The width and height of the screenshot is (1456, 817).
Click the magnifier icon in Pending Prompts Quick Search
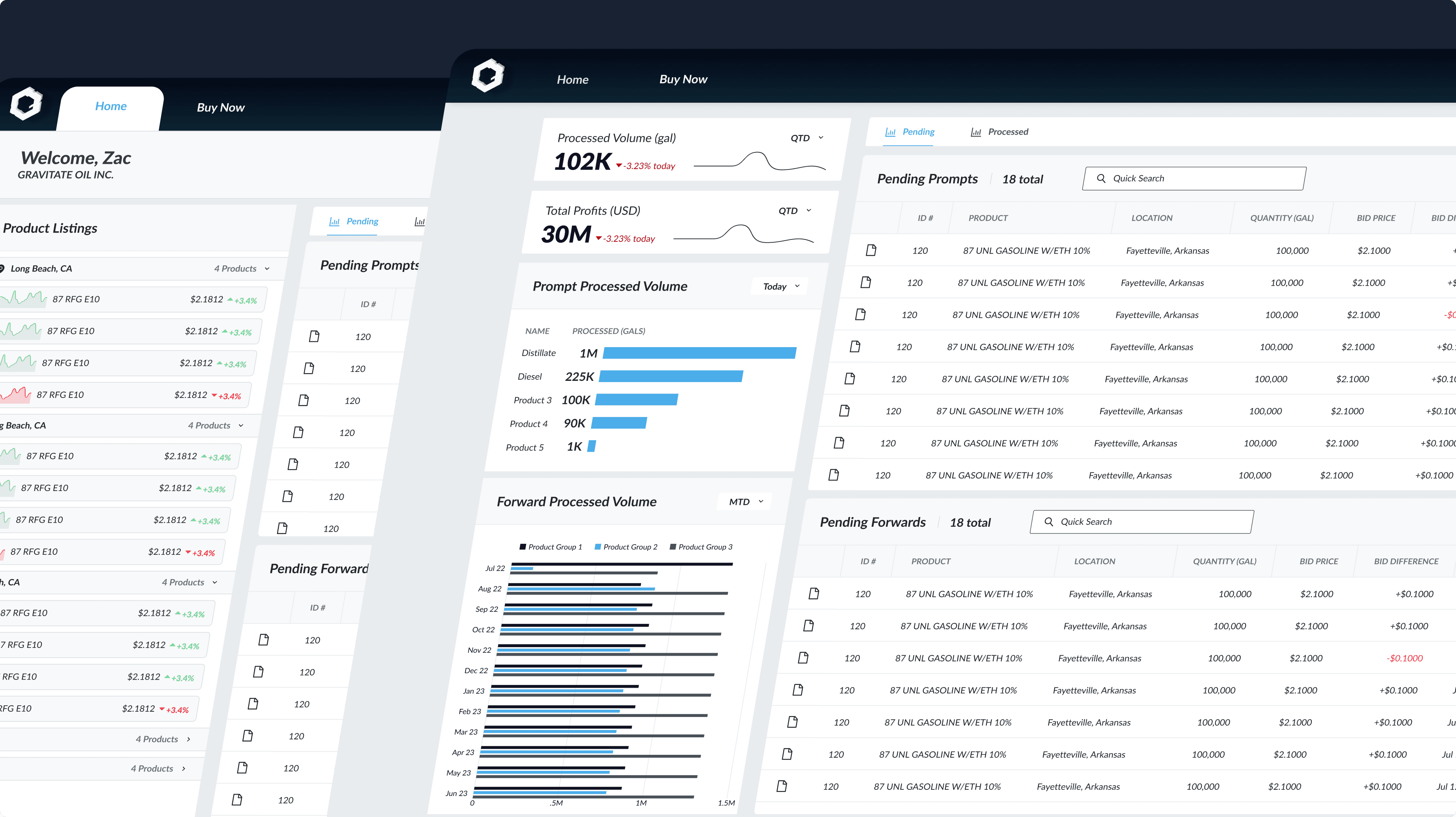click(1101, 179)
